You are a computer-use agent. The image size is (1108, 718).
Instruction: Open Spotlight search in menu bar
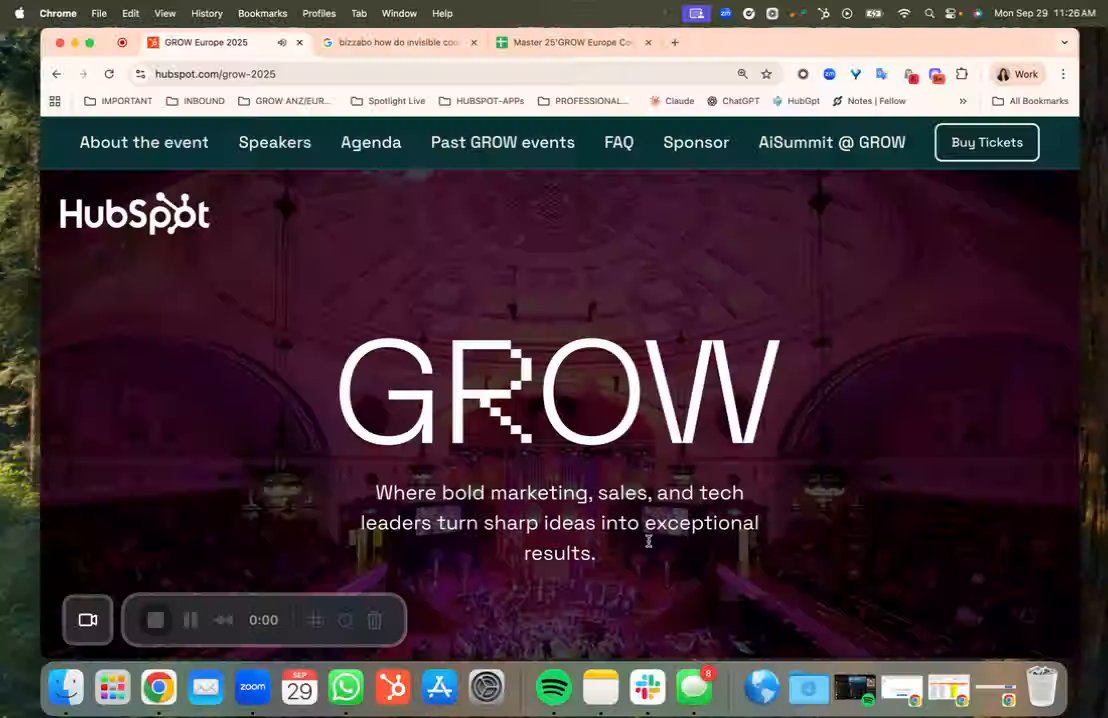coord(929,13)
